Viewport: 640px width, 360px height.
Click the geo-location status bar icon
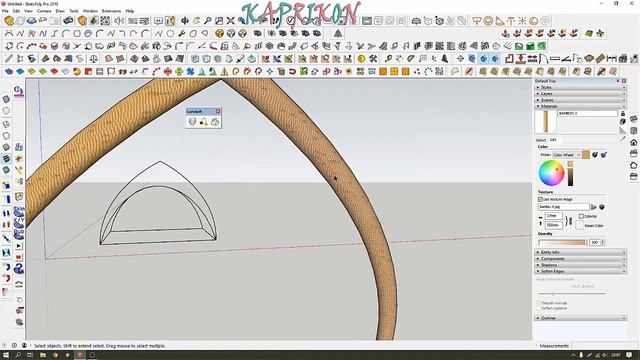click(4, 345)
